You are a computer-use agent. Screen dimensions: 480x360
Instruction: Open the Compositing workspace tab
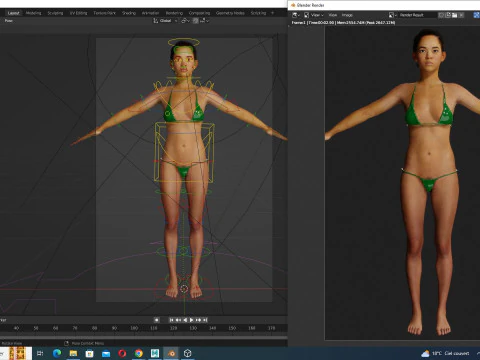coord(199,13)
